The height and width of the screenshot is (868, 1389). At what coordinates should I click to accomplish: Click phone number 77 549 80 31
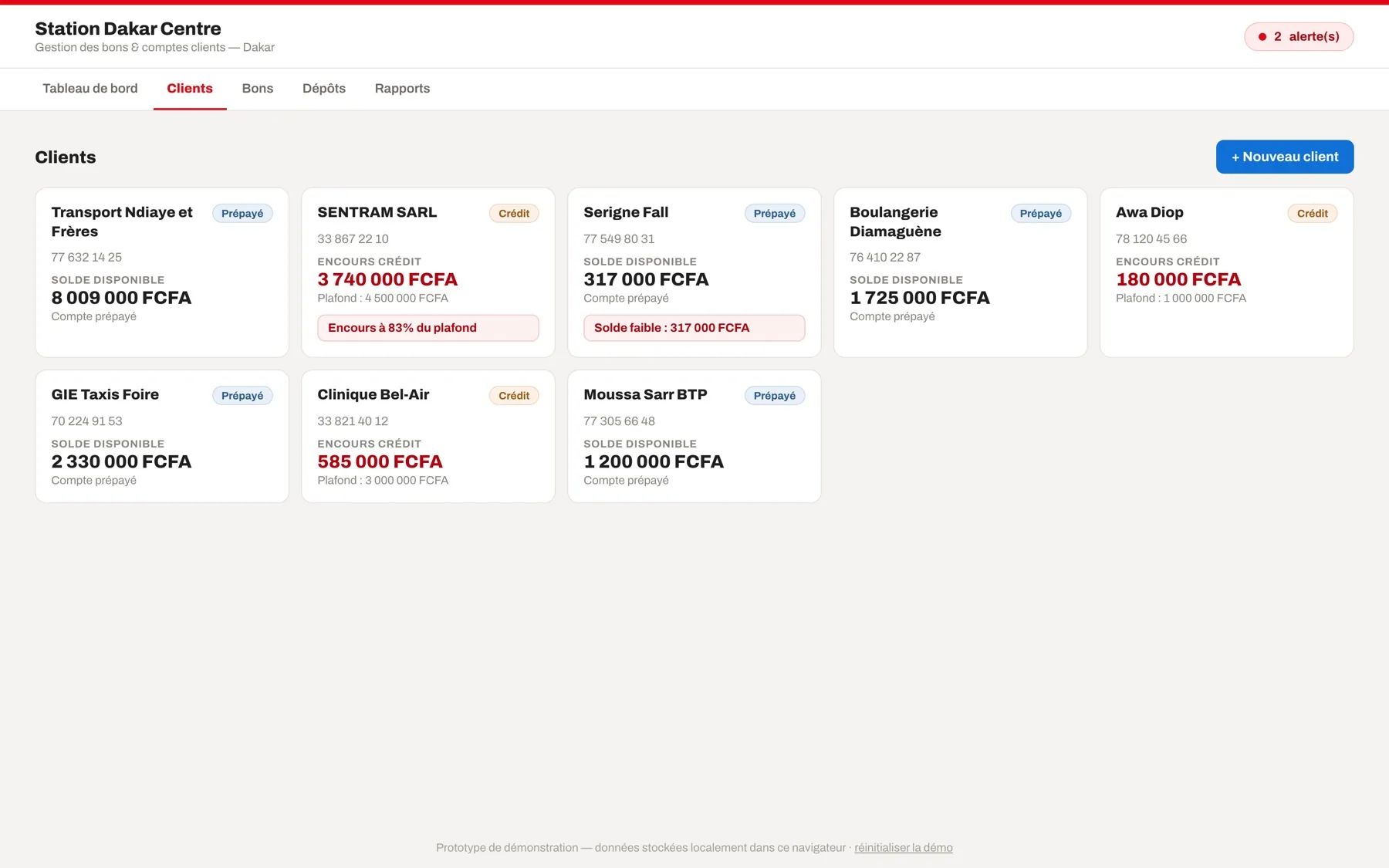click(x=619, y=239)
